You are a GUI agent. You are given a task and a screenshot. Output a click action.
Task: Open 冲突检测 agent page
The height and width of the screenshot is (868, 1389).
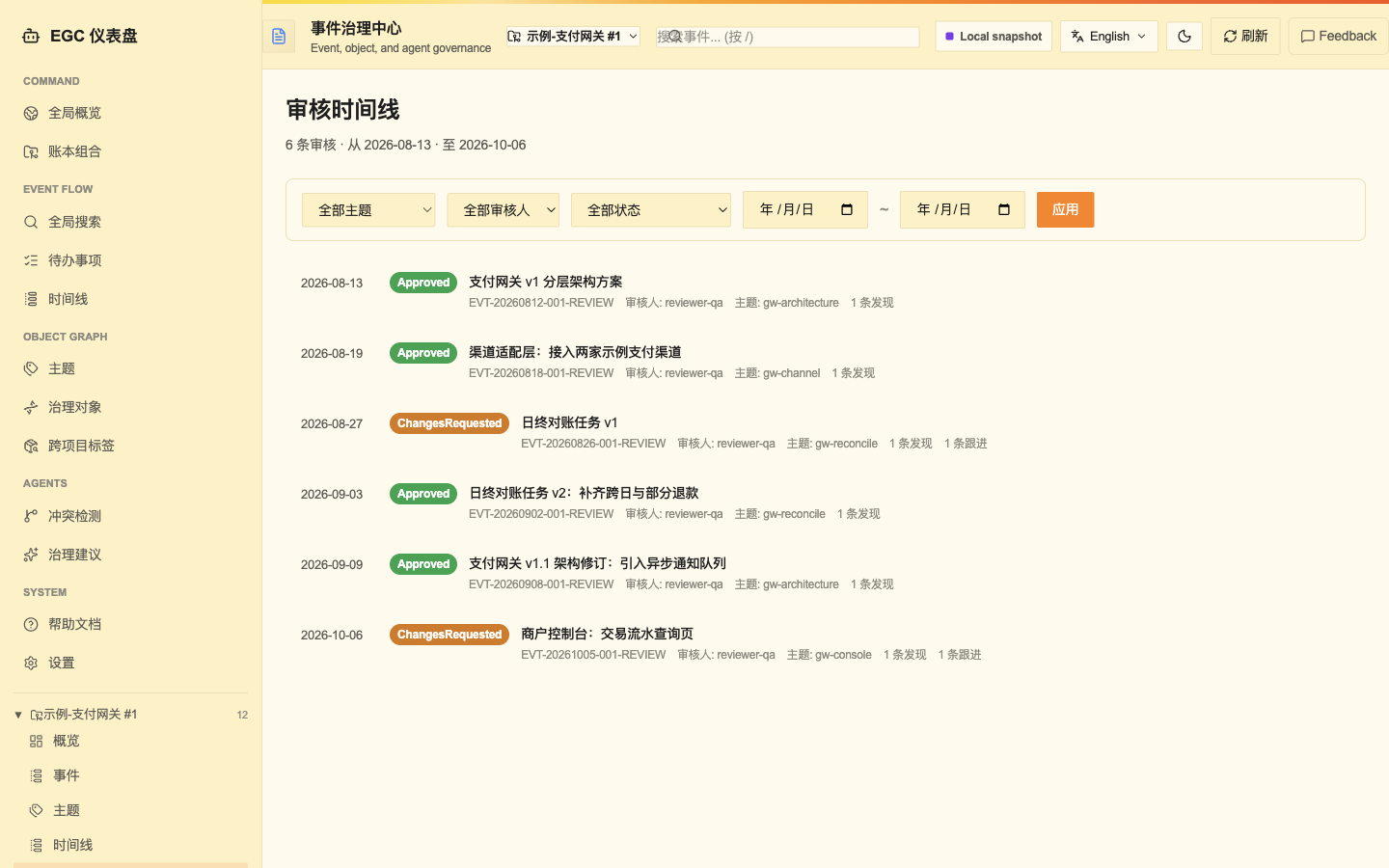[x=130, y=516]
